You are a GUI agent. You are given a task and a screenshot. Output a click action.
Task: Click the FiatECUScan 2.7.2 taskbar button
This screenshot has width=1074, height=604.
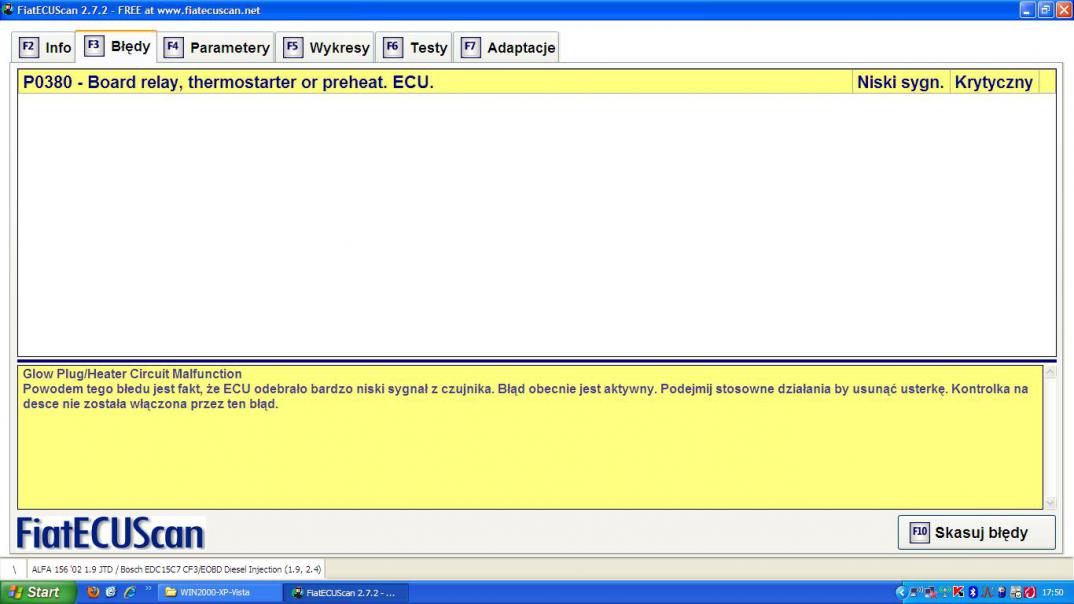[x=347, y=592]
